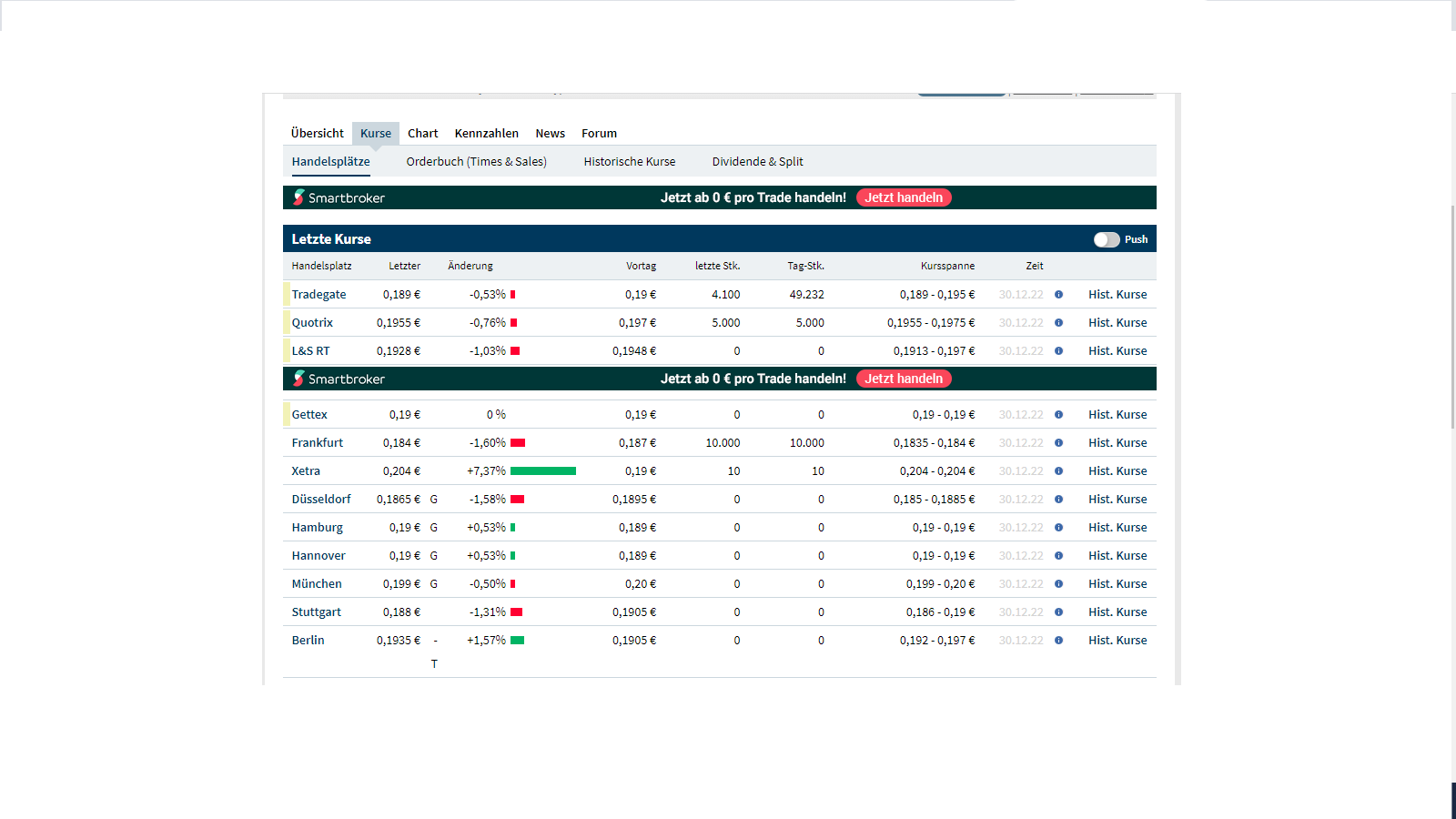Switch to the Chart tab

click(422, 134)
